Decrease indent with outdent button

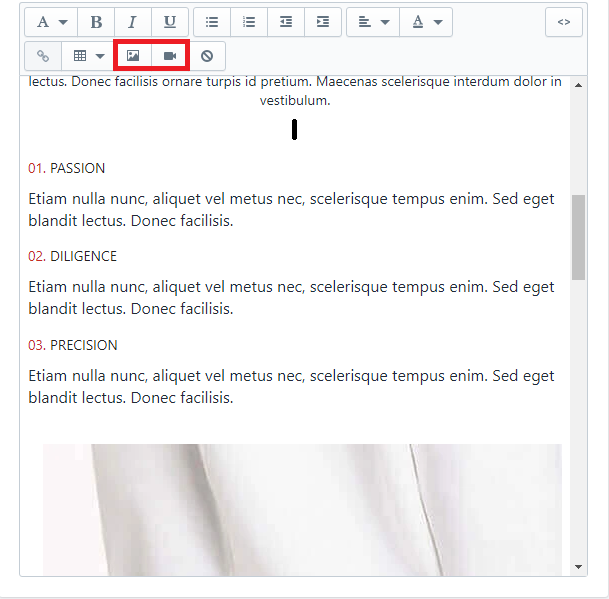286,22
